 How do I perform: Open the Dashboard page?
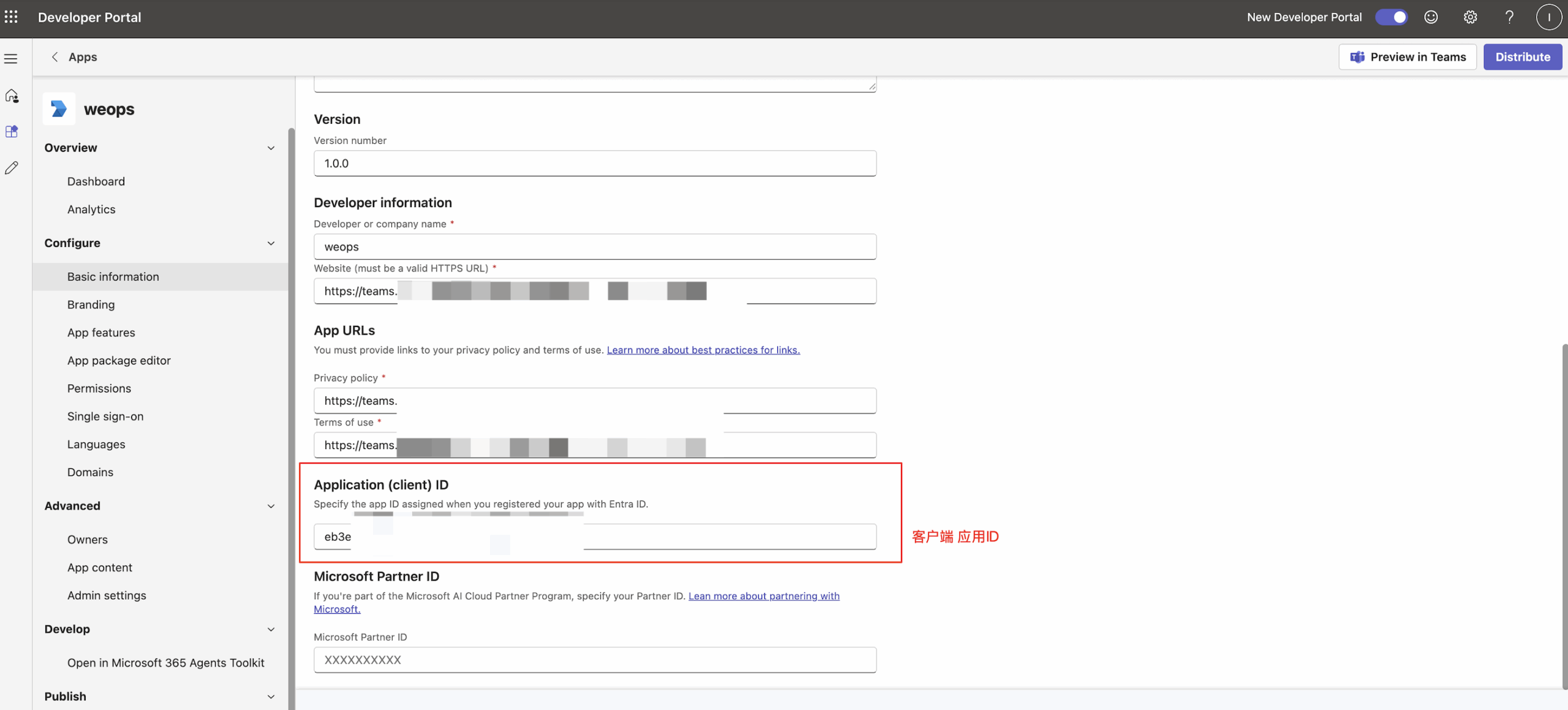tap(96, 181)
